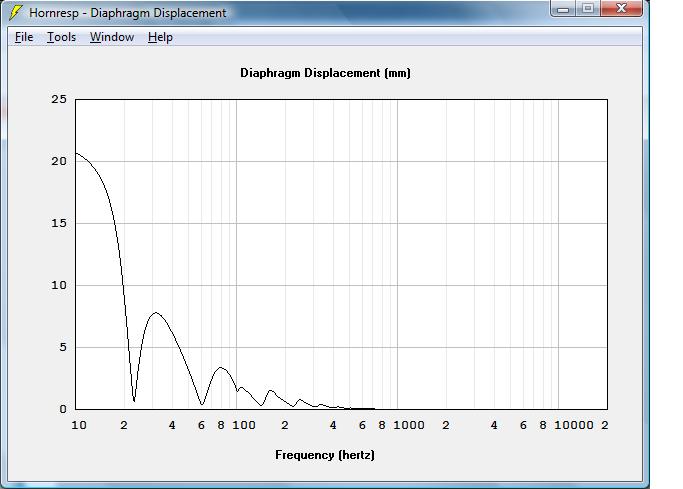
Task: Click the Hornresp lightning bolt title icon
Action: (16, 12)
